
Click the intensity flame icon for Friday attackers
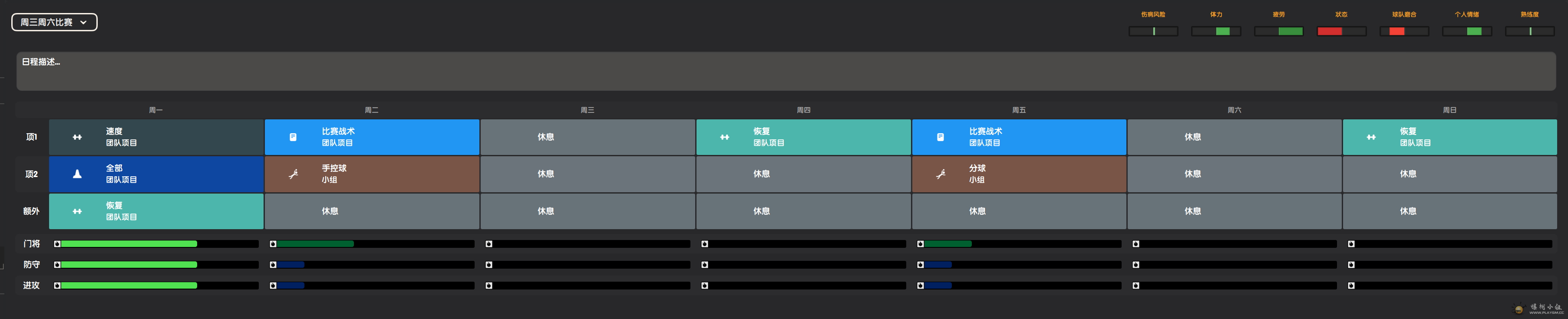tap(921, 286)
